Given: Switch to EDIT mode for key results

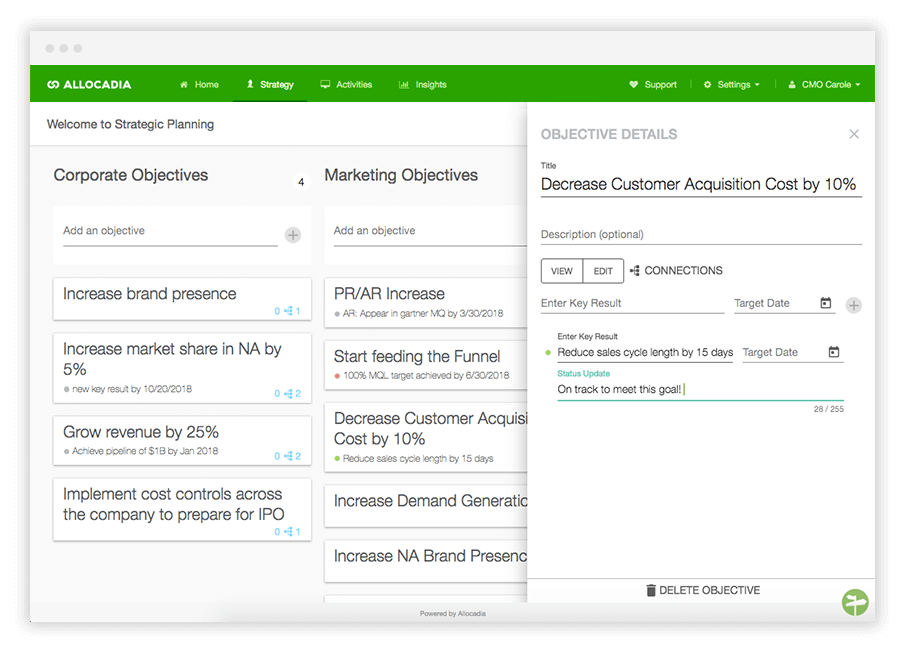Looking at the screenshot, I should [602, 270].
